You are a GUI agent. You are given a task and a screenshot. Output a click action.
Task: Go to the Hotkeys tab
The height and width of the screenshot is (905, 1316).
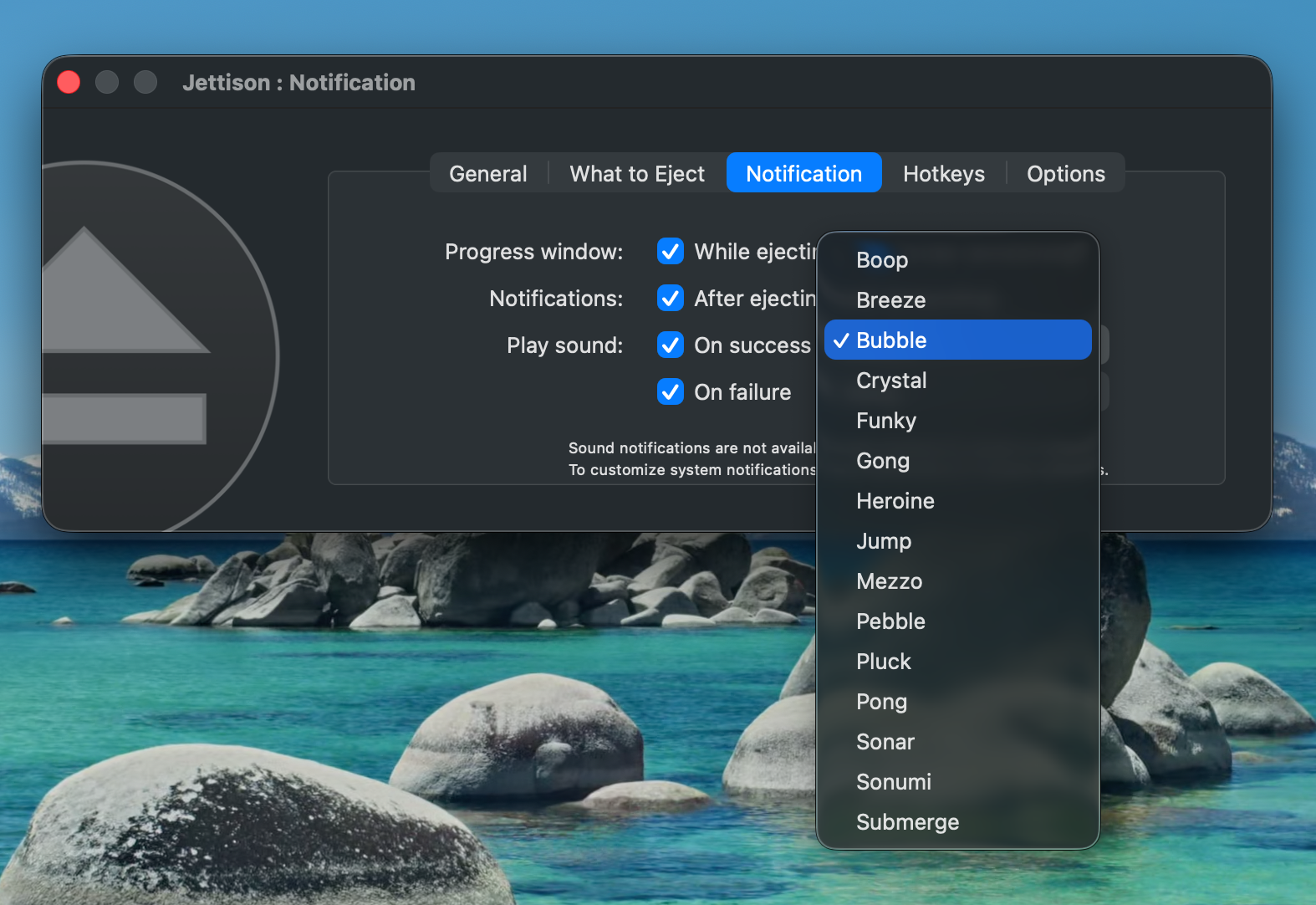coord(944,173)
